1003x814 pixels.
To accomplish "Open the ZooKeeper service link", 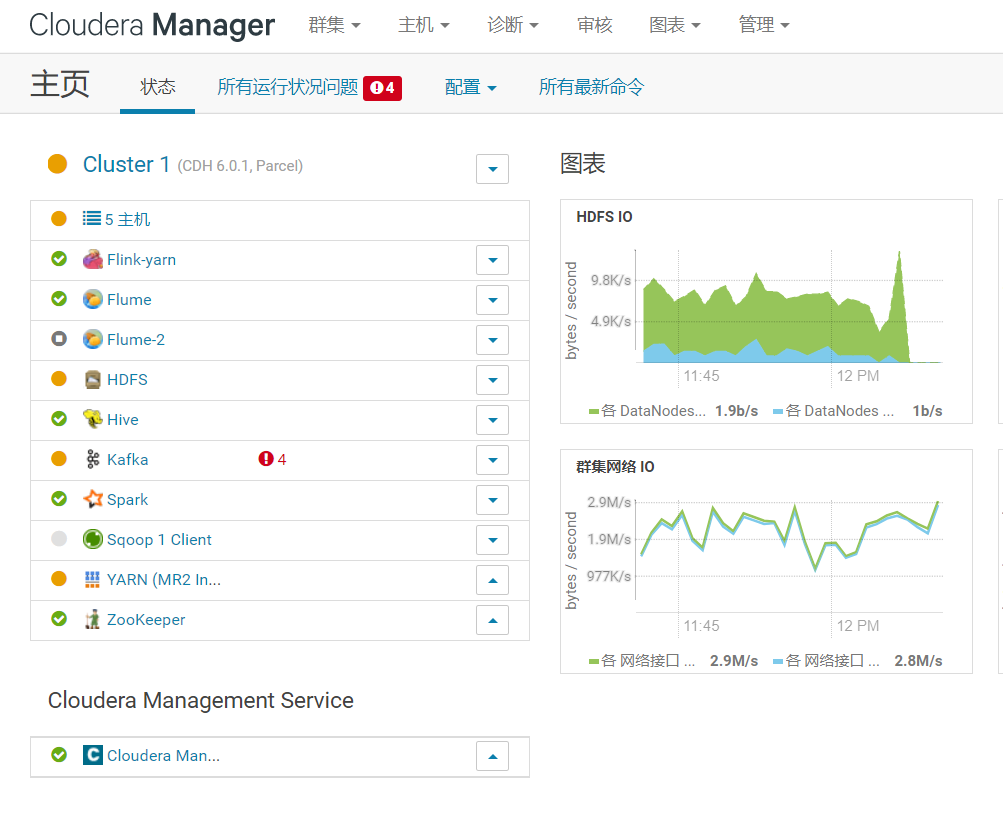I will click(146, 620).
